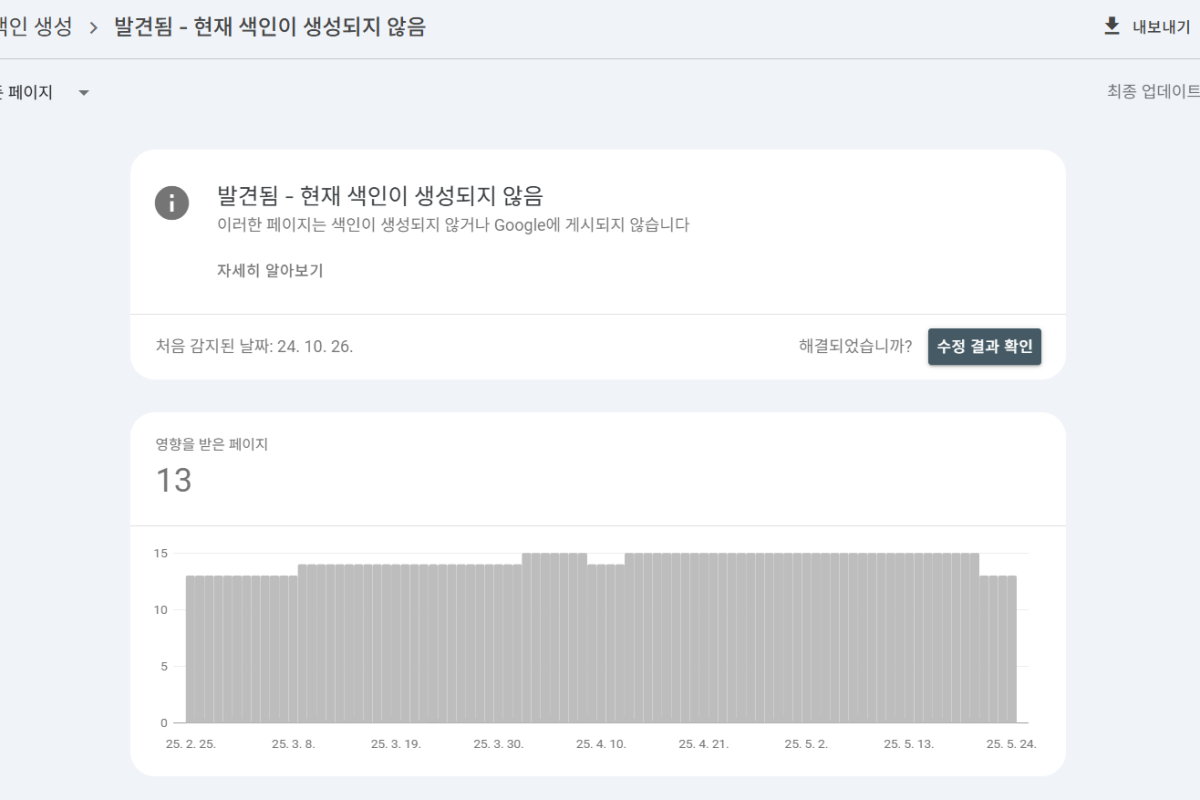
Task: Click the 25. 5. 24. date on chart axis
Action: pyautogui.click(x=1011, y=744)
